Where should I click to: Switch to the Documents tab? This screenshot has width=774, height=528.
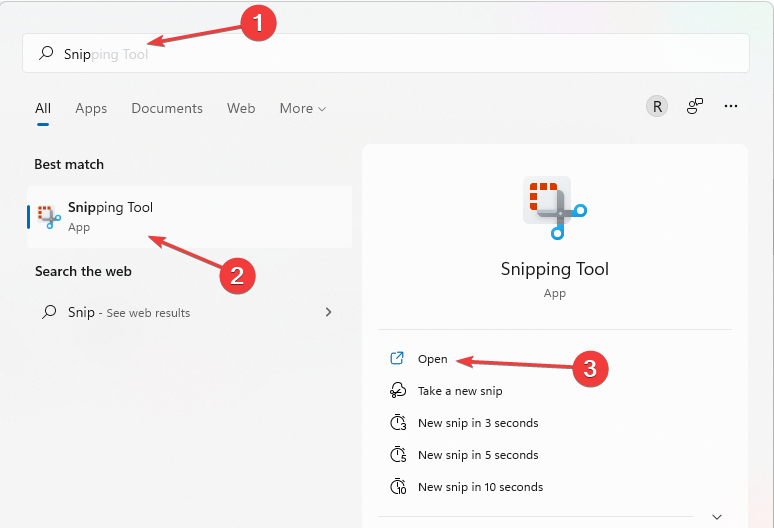[x=167, y=108]
